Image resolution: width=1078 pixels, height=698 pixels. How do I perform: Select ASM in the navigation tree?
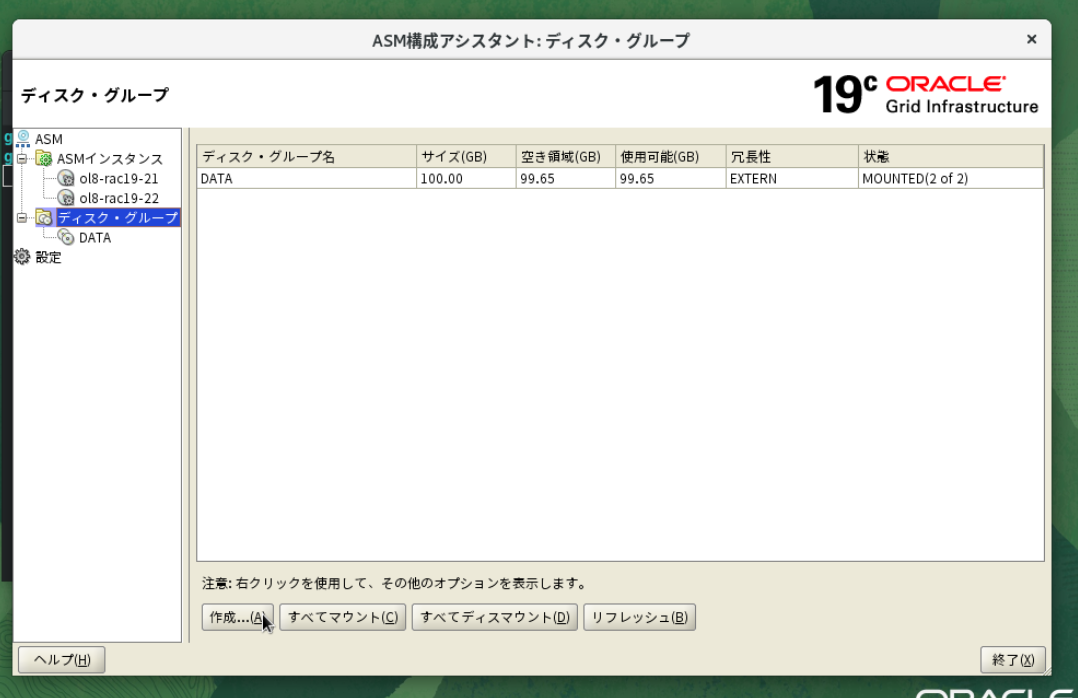(x=49, y=140)
